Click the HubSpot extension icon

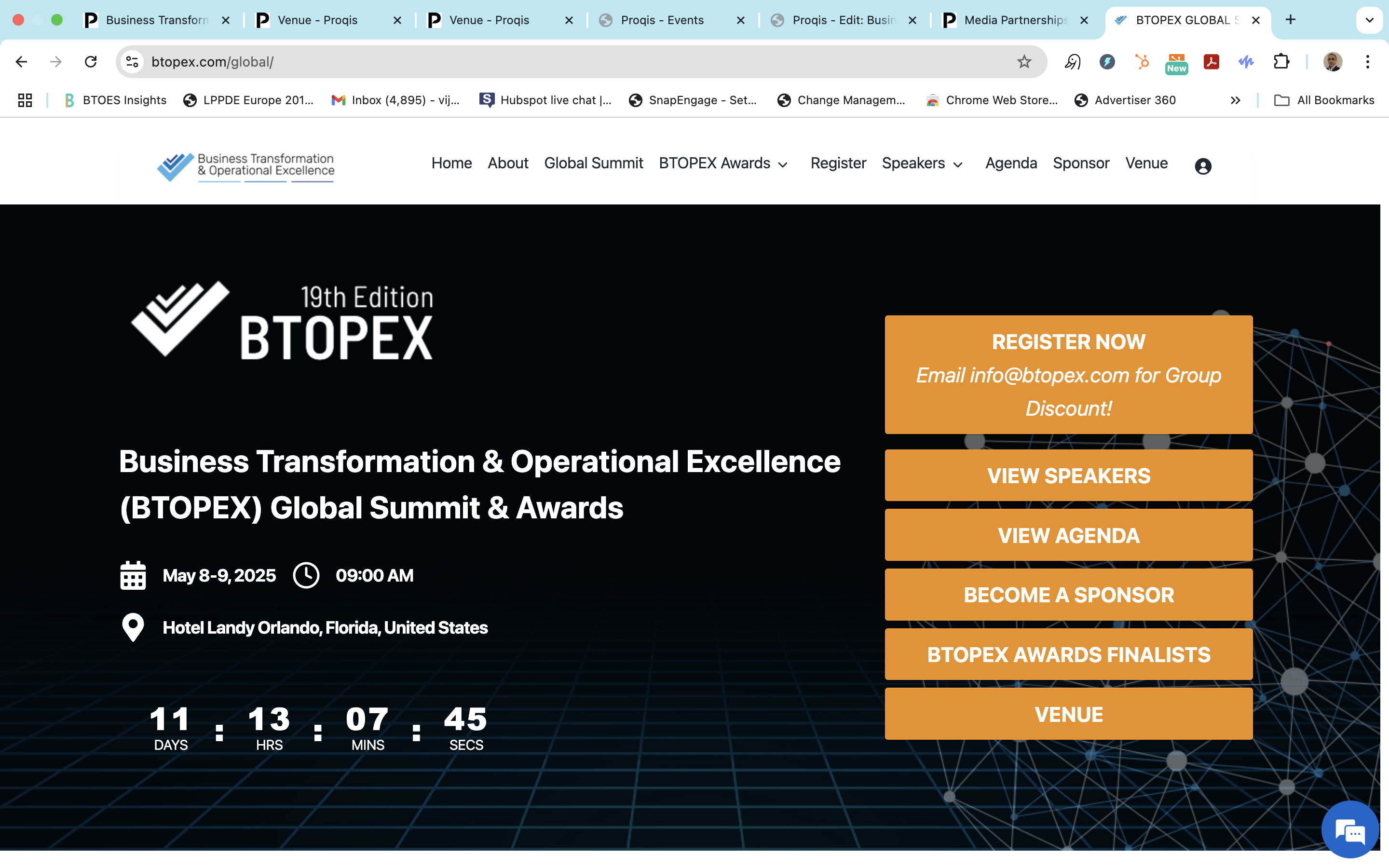pos(1142,61)
